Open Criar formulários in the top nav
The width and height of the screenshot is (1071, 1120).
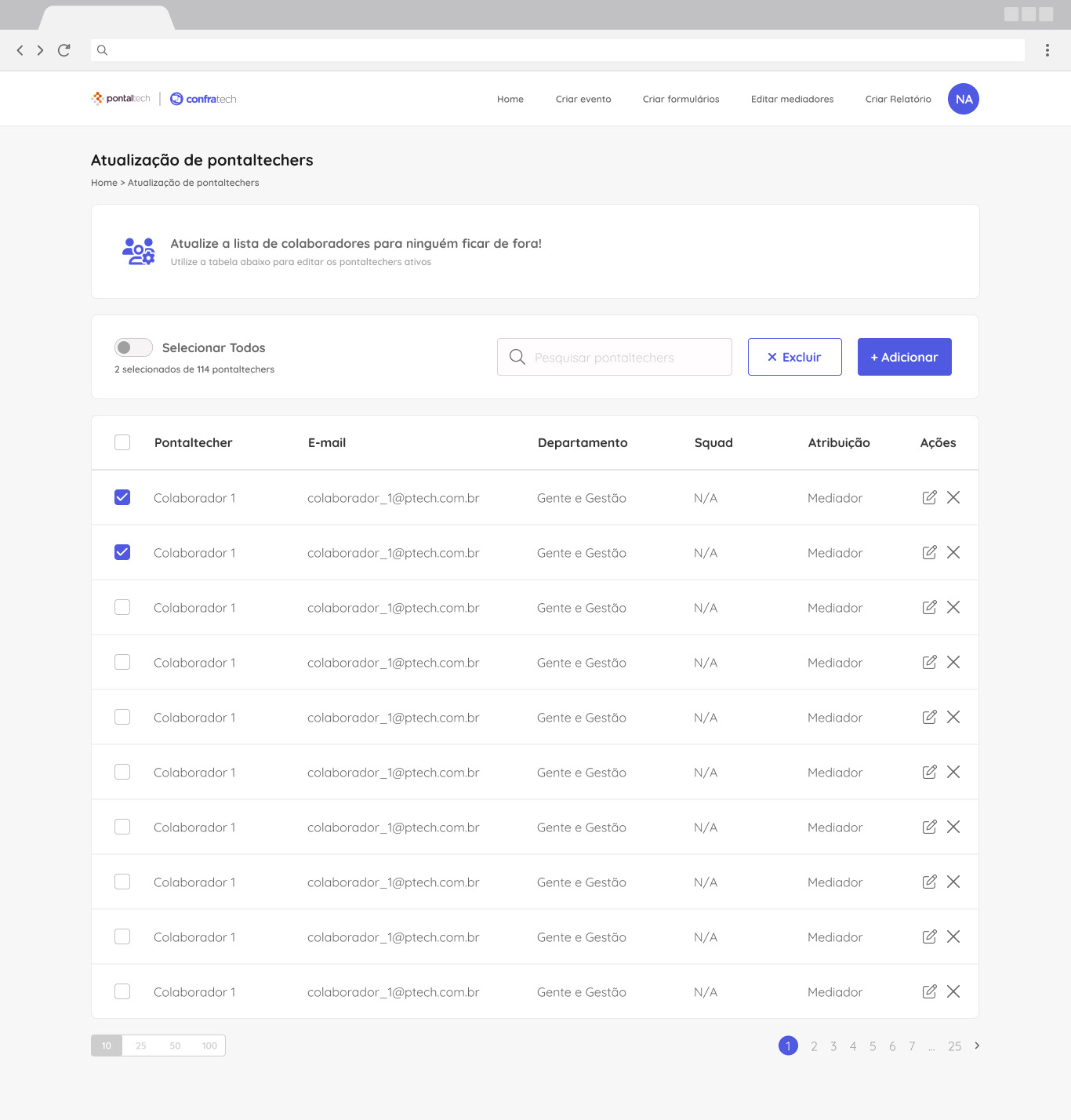(681, 99)
